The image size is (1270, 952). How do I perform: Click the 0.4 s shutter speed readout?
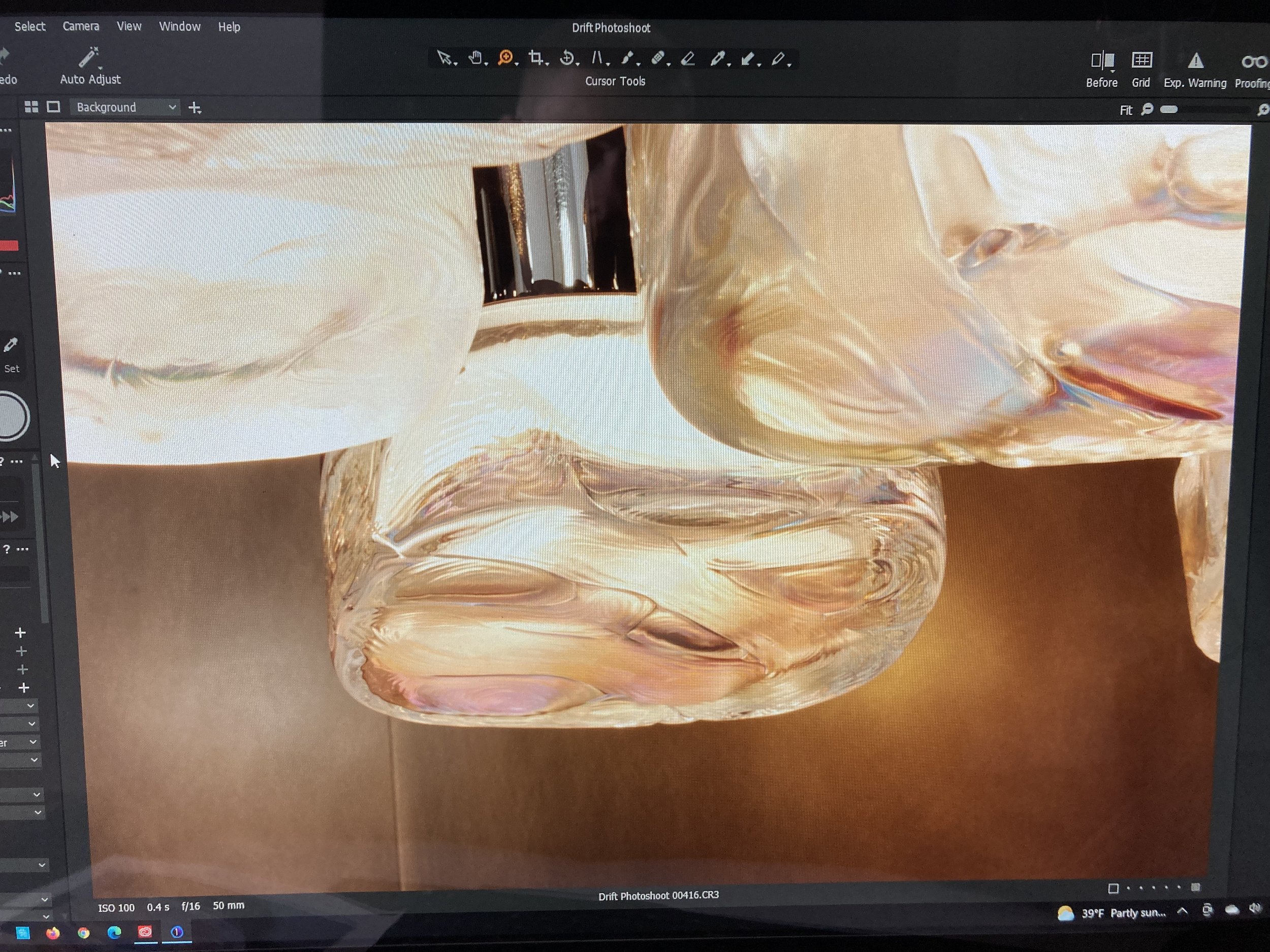tap(158, 907)
